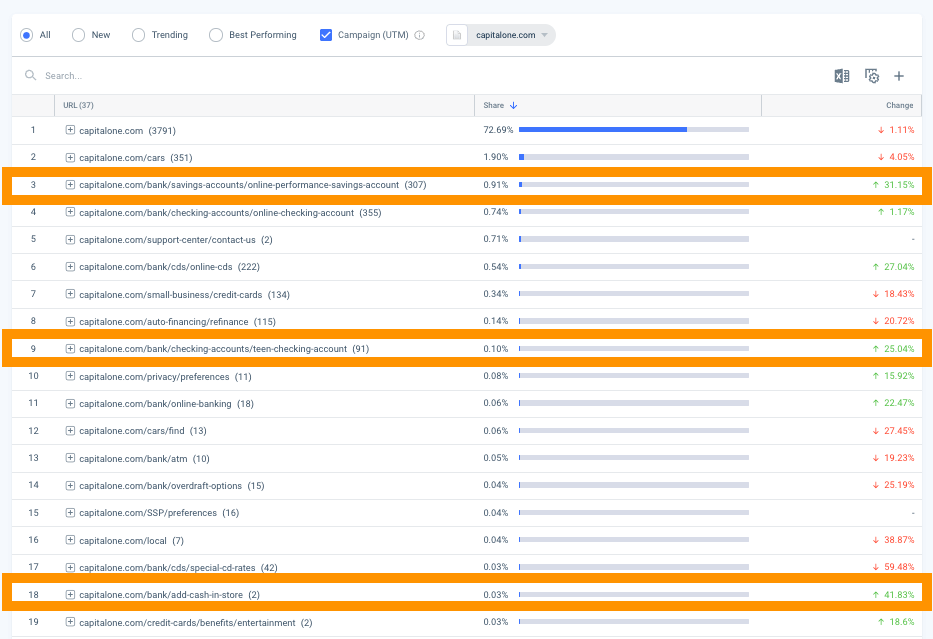Click 0.54% share value
This screenshot has width=933, height=639.
(496, 267)
